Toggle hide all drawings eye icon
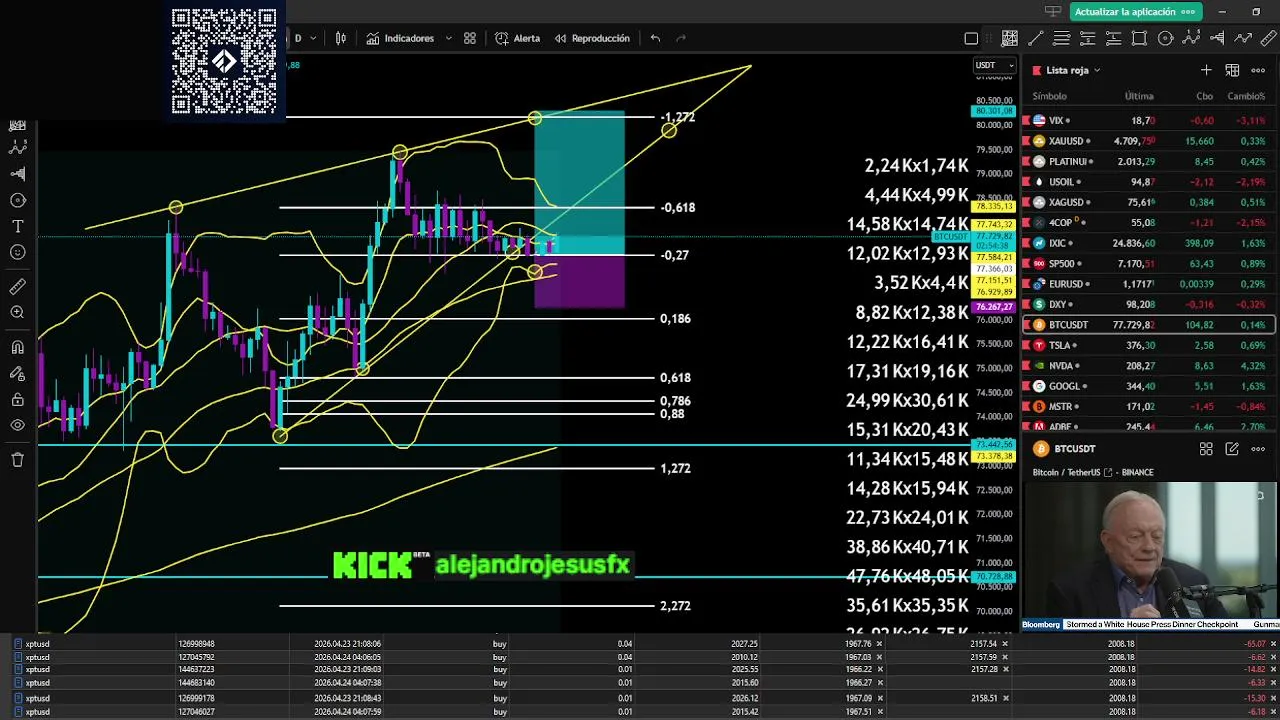The width and height of the screenshot is (1280, 720). click(x=17, y=426)
